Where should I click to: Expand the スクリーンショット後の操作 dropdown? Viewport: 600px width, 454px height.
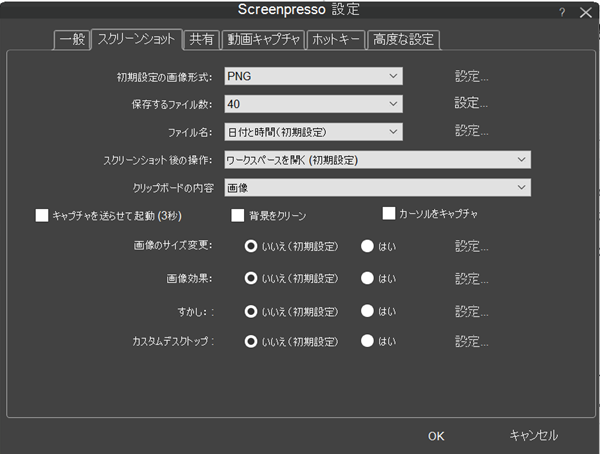377,160
